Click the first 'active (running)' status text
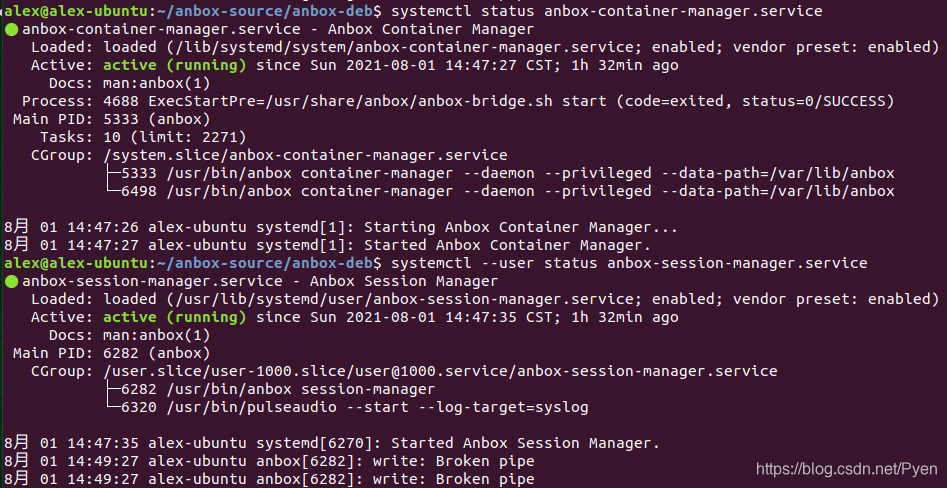Viewport: 947px width, 488px height. (175, 66)
